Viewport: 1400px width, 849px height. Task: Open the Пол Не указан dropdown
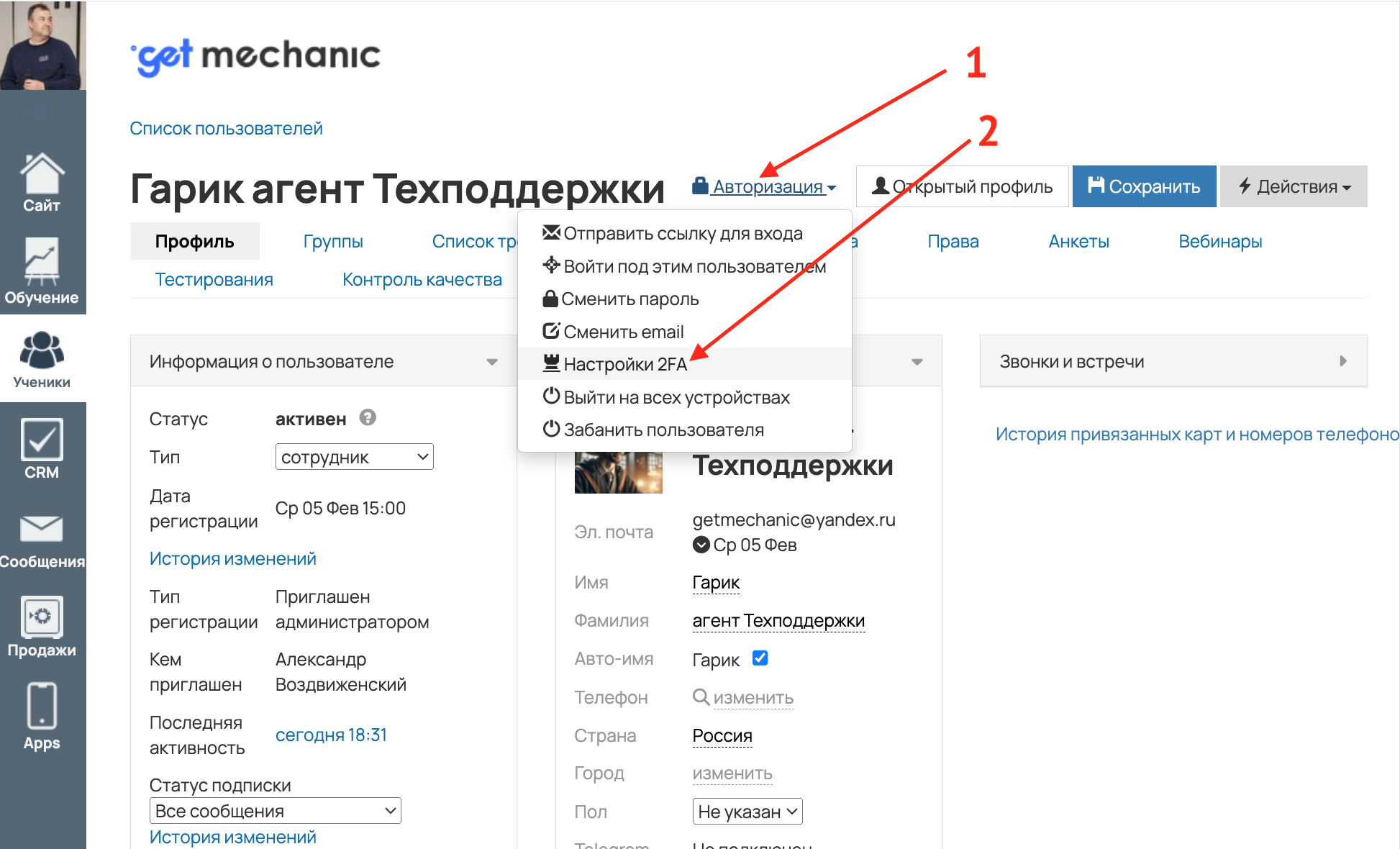(x=747, y=812)
